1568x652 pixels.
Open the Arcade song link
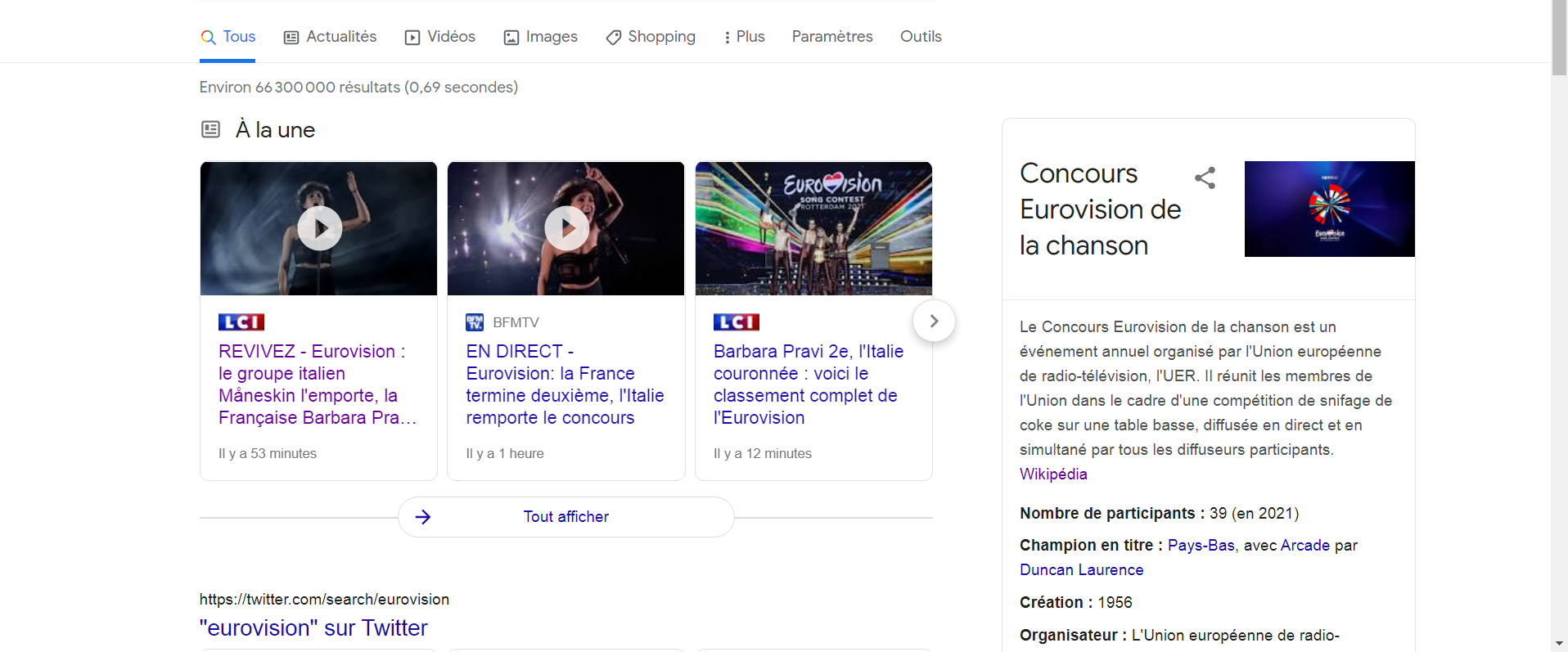1304,546
